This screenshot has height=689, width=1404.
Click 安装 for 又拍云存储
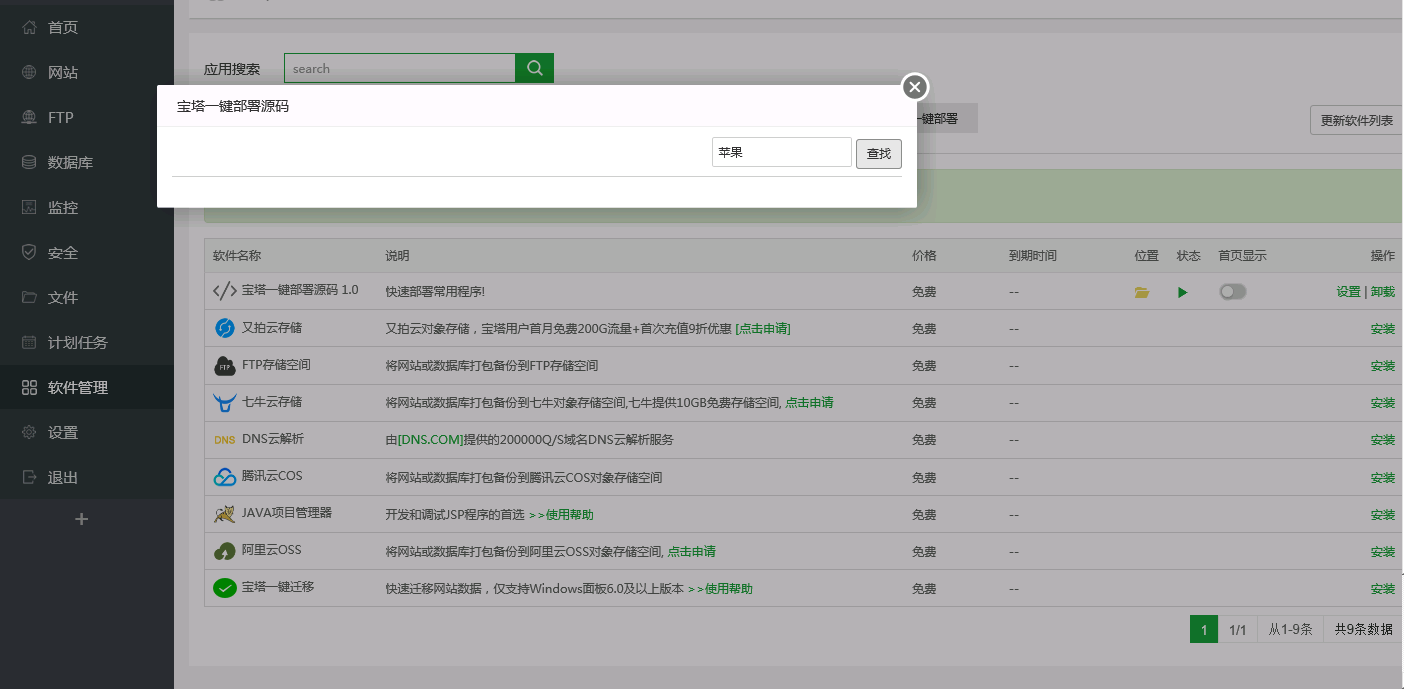(1383, 329)
